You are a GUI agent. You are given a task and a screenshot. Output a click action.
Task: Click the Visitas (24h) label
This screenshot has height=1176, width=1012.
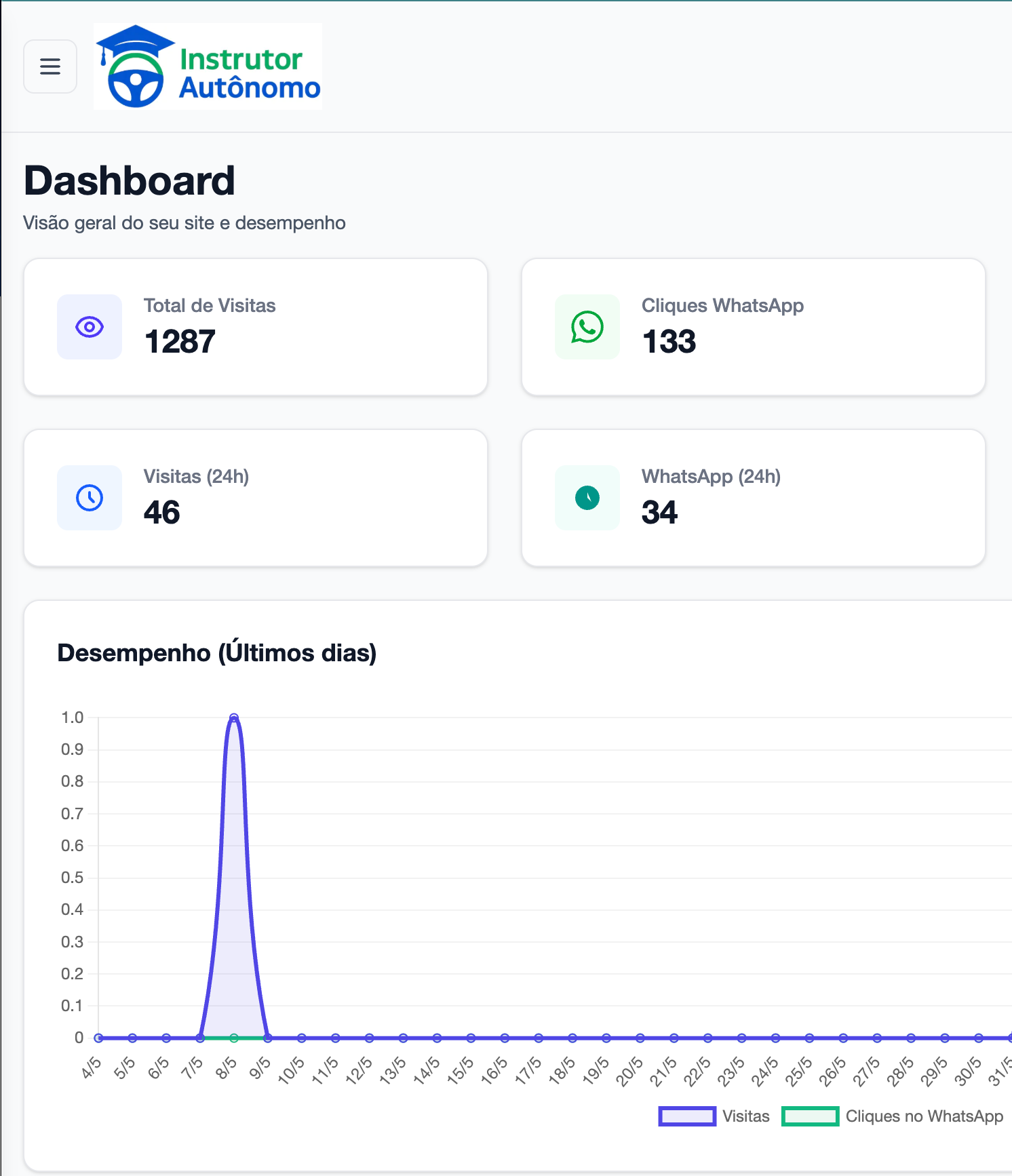[196, 477]
